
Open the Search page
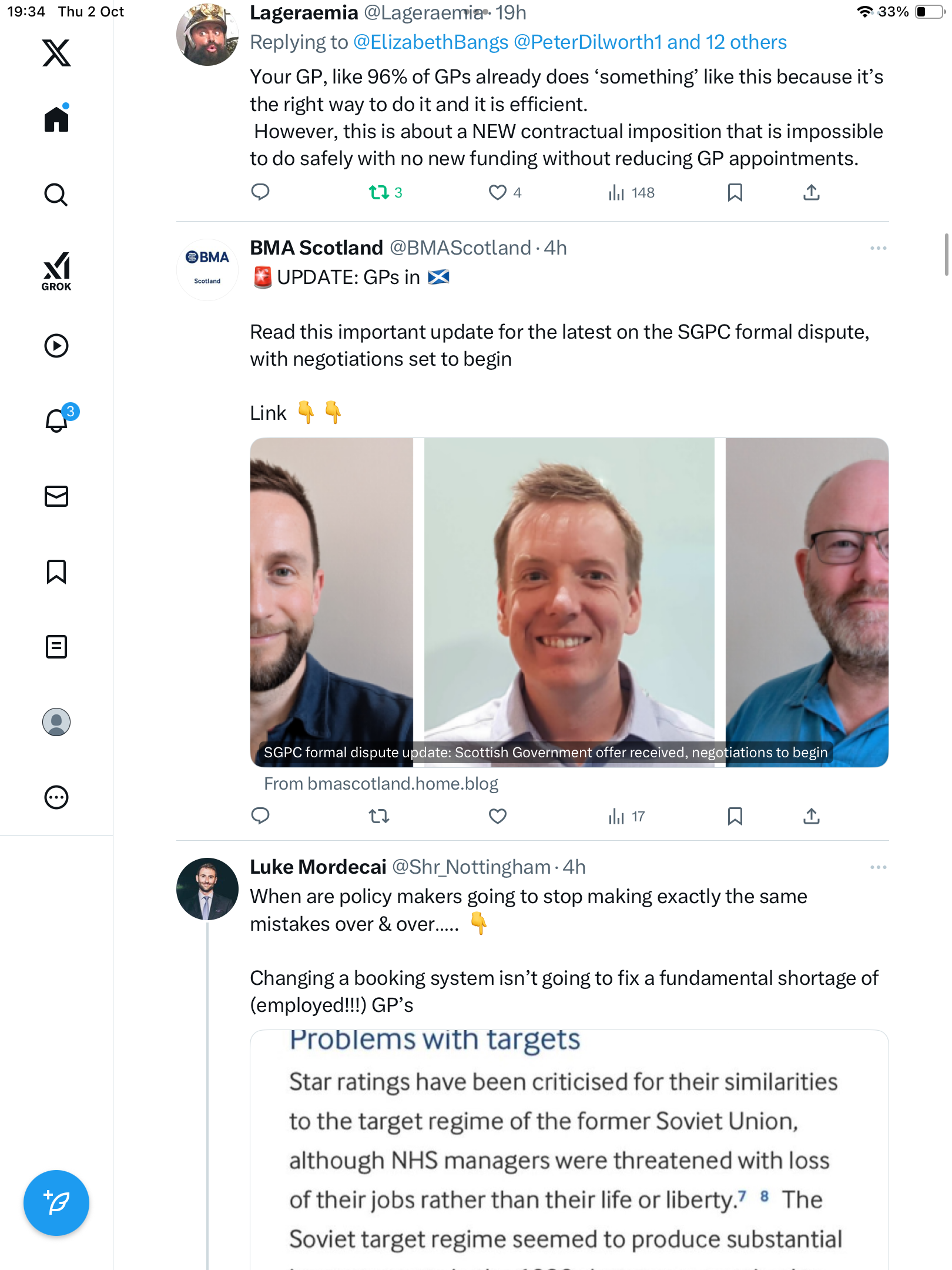[x=56, y=195]
